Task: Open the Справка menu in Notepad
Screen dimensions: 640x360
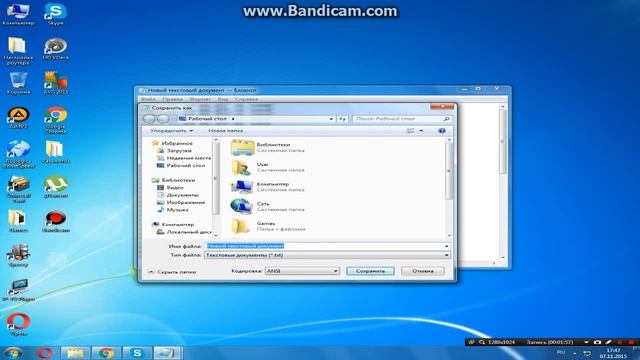Action: 247,99
